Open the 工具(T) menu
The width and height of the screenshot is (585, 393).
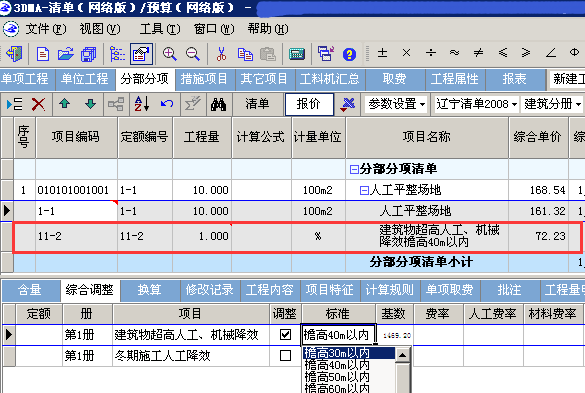160,29
